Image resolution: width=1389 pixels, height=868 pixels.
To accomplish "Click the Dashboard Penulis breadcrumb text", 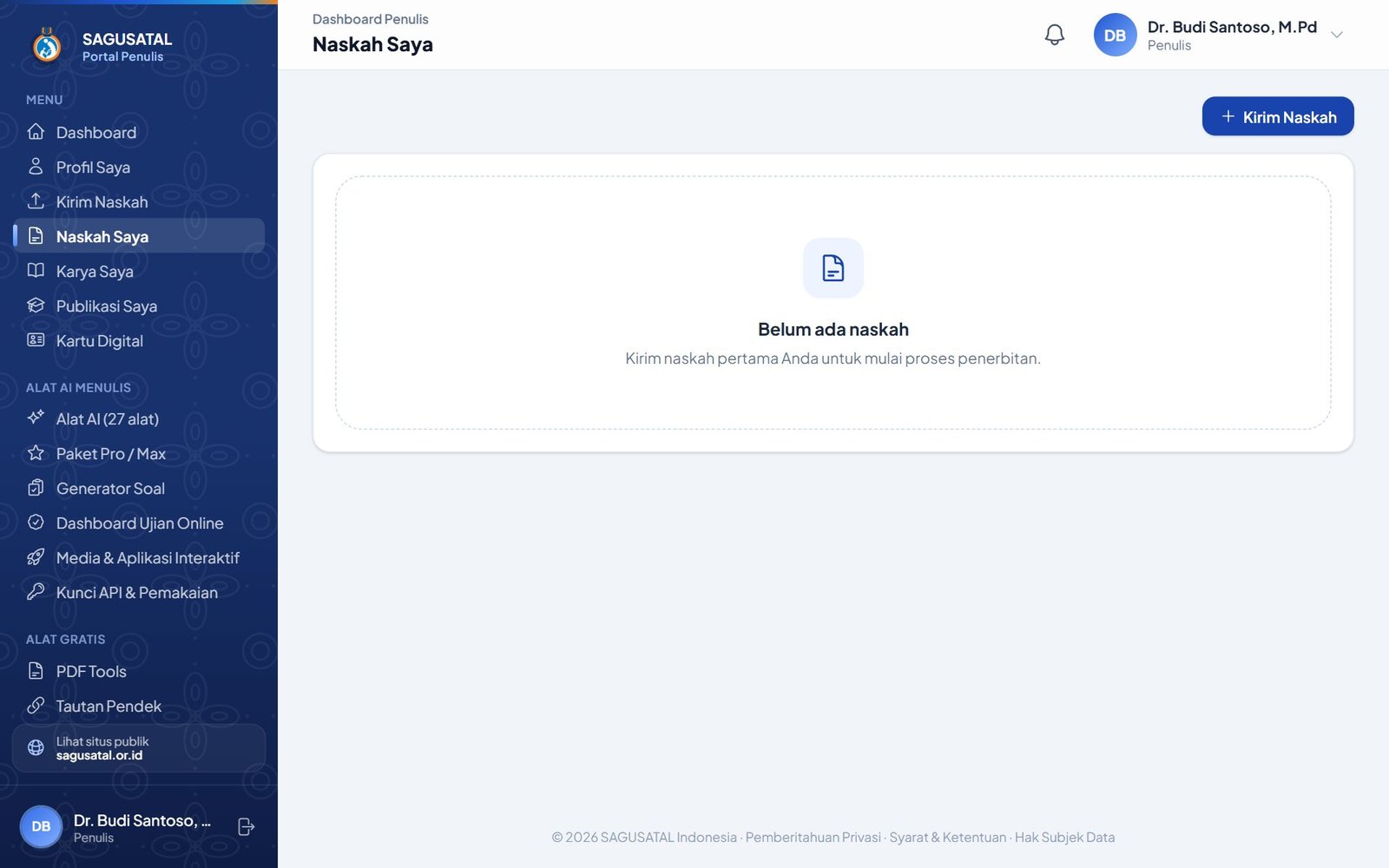I will click(371, 19).
